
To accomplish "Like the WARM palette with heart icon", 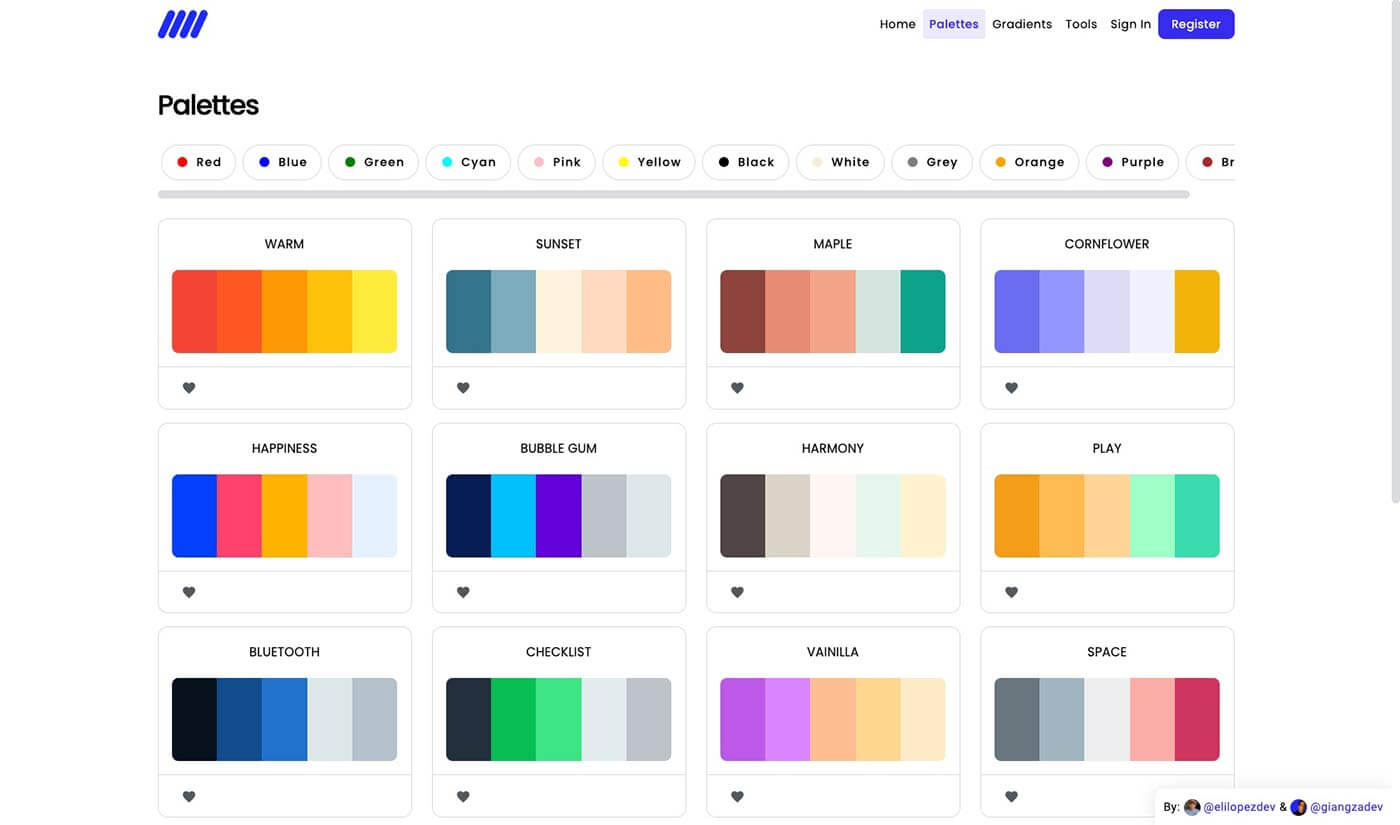I will (x=189, y=388).
